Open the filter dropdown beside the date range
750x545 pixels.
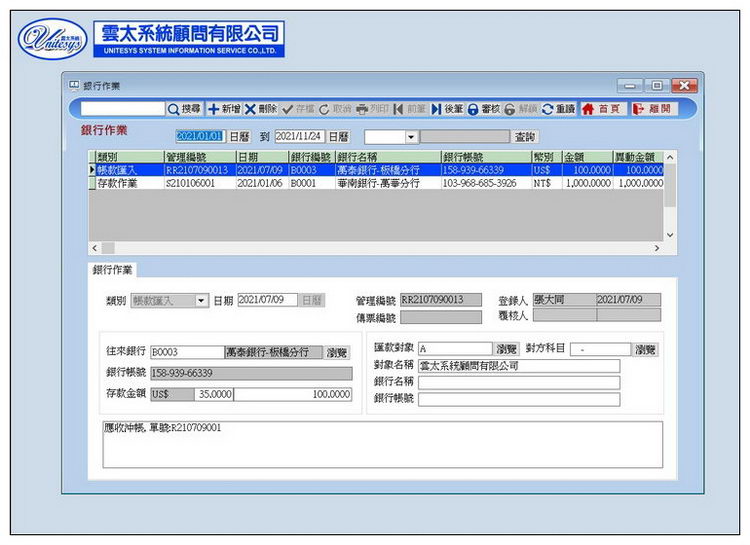point(411,137)
